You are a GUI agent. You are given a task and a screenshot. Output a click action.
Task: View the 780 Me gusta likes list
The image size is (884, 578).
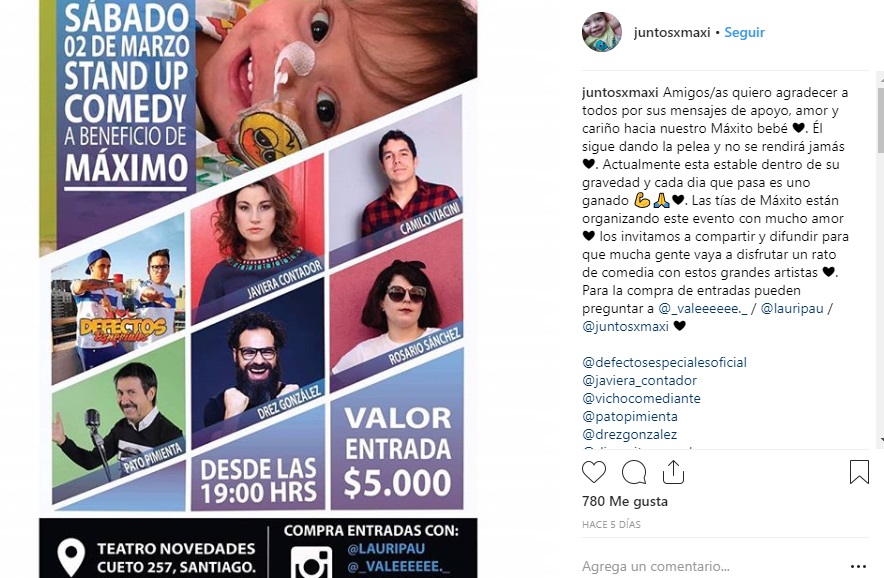pos(625,501)
